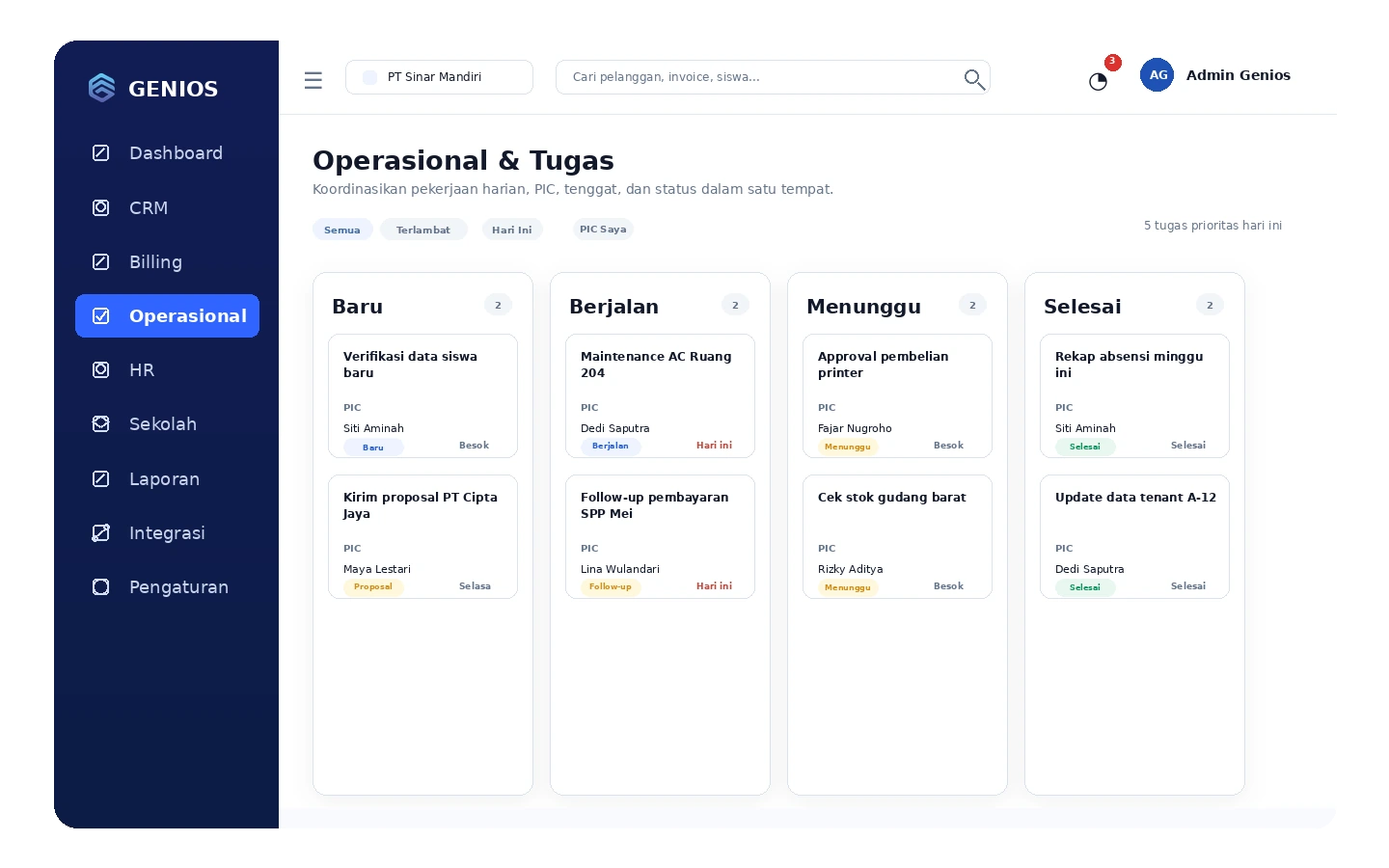The height and width of the screenshot is (868, 1389).
Task: Click the Baru column heading
Action: (358, 307)
